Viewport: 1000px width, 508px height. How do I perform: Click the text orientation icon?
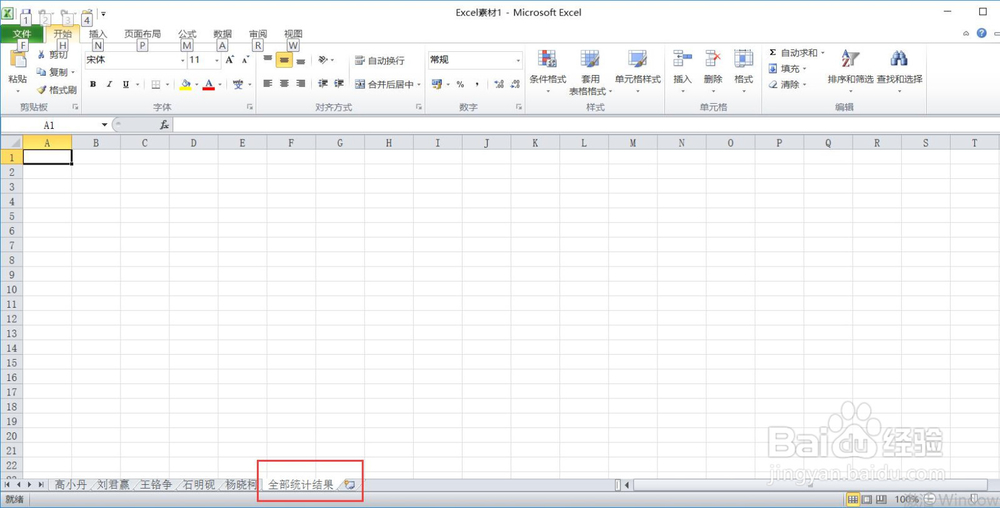(x=323, y=60)
